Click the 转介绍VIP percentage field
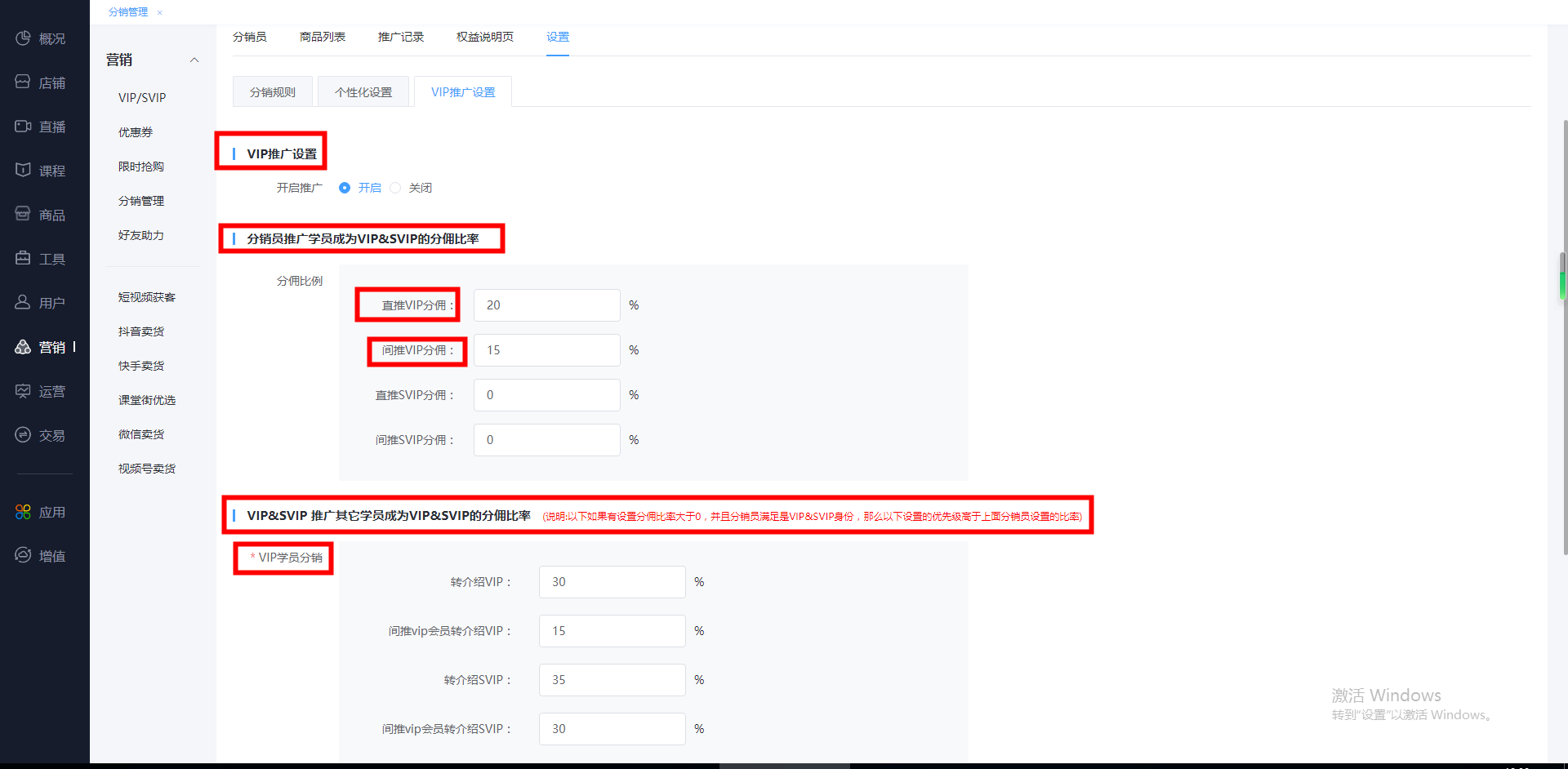The height and width of the screenshot is (769, 1568). [612, 582]
